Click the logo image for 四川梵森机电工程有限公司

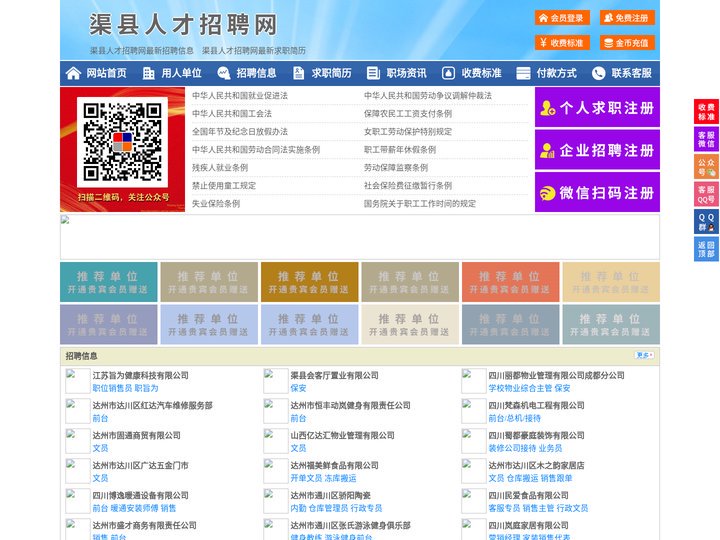point(473,411)
